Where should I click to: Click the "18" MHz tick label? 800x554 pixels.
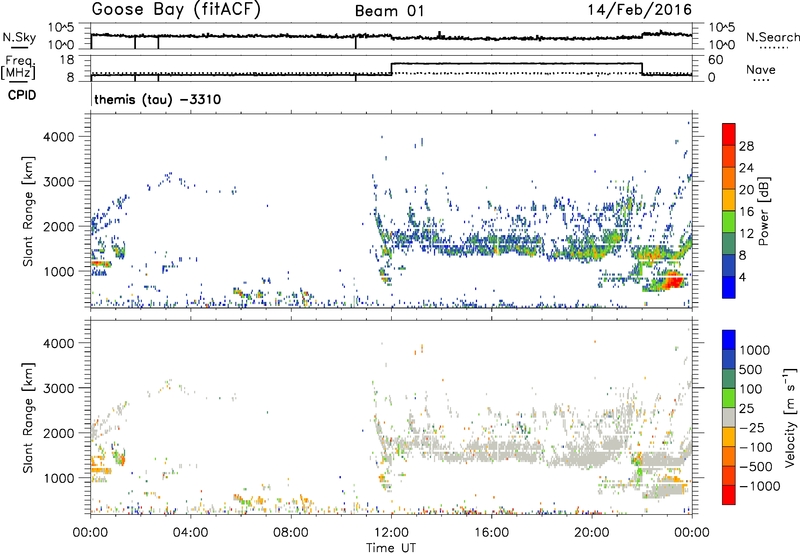(66, 60)
